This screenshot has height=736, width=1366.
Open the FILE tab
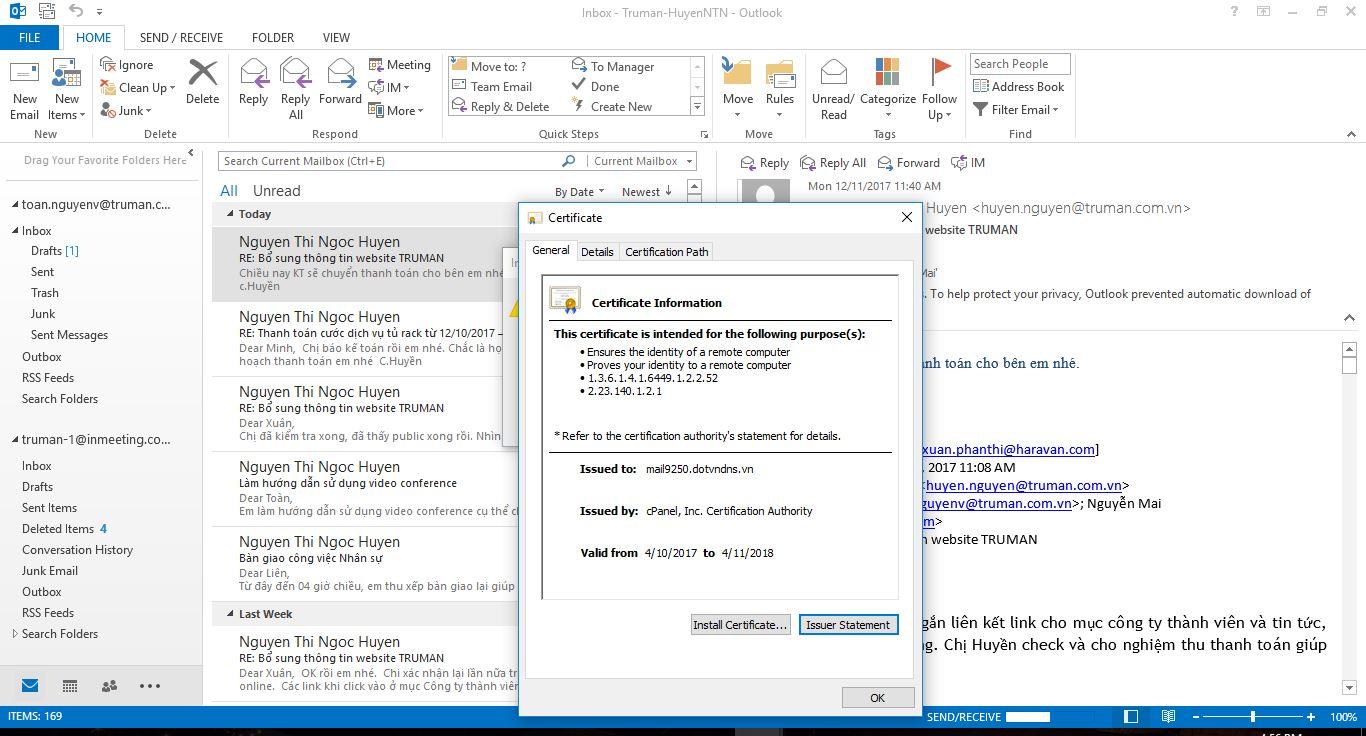click(x=30, y=38)
